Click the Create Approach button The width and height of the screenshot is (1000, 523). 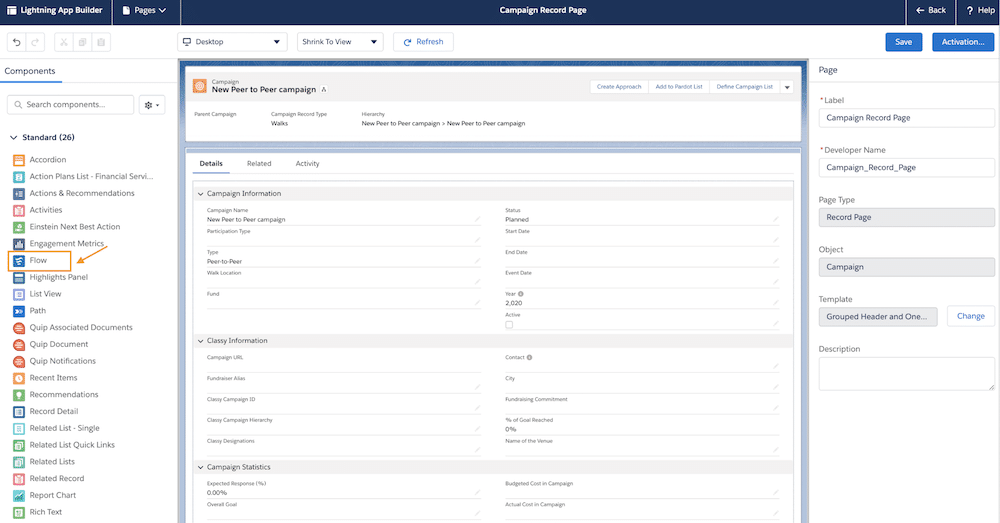tap(619, 87)
